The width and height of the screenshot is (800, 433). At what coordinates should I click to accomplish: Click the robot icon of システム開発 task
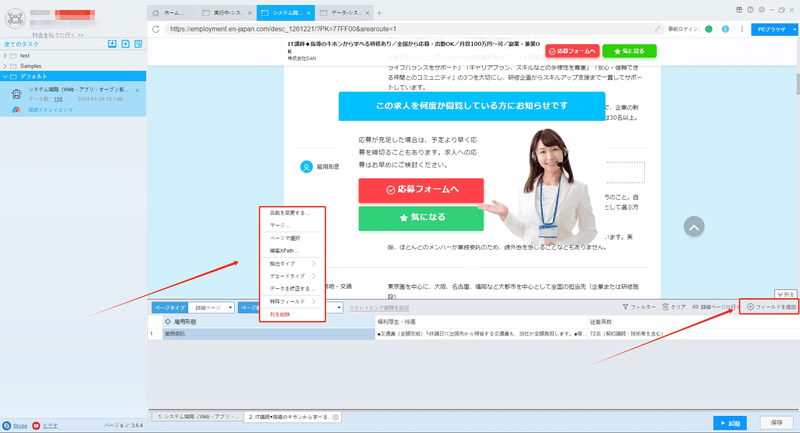pos(16,94)
